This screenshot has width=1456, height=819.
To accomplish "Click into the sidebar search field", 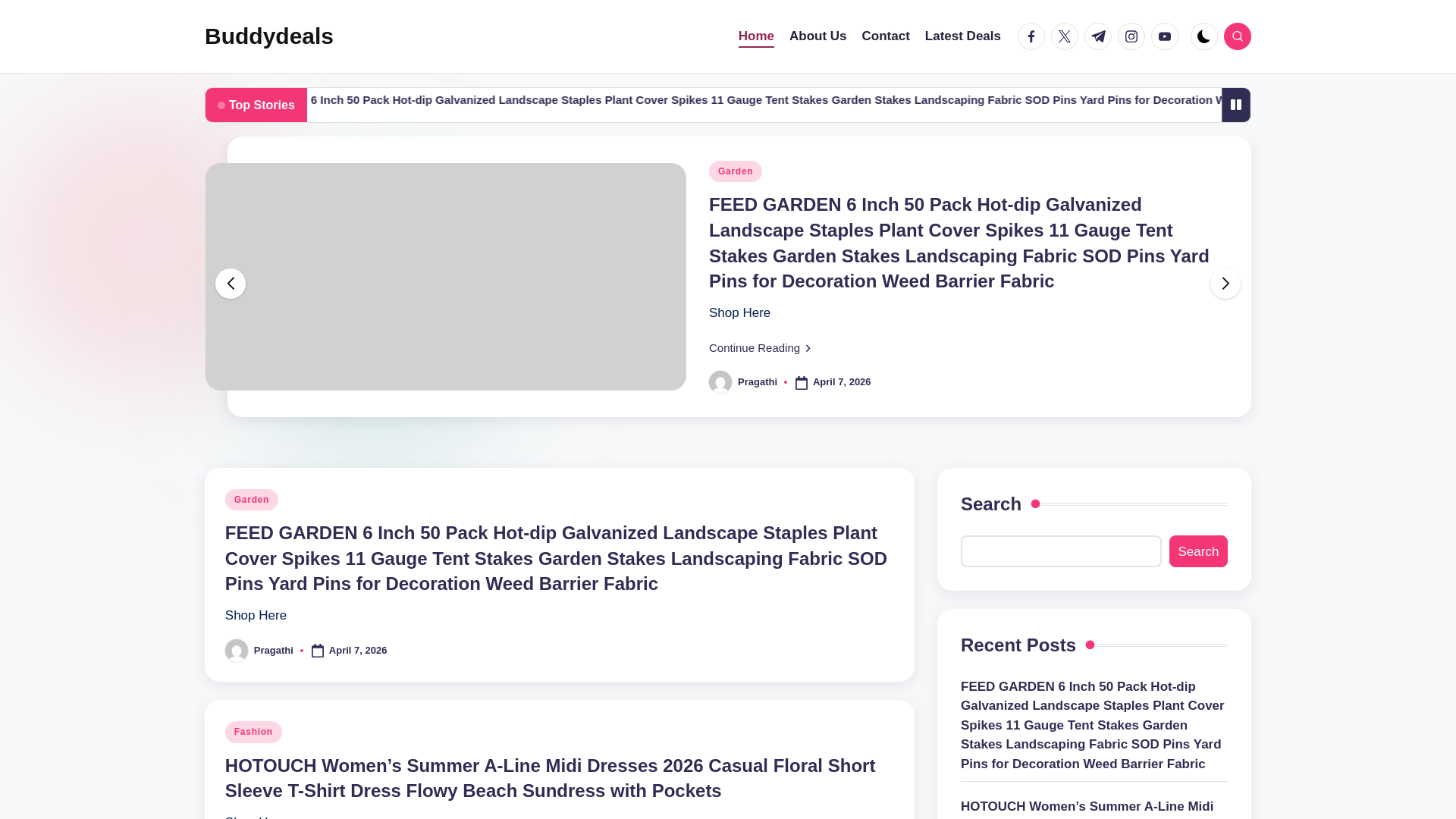I will tap(1060, 551).
